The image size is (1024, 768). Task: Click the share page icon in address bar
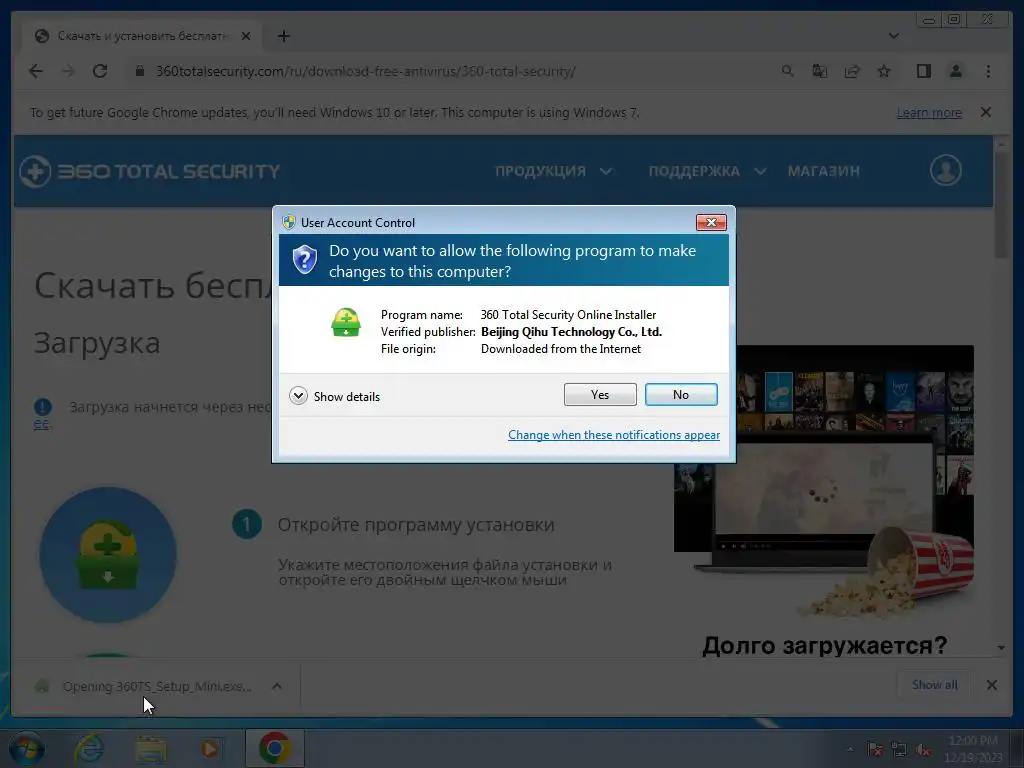(x=852, y=71)
